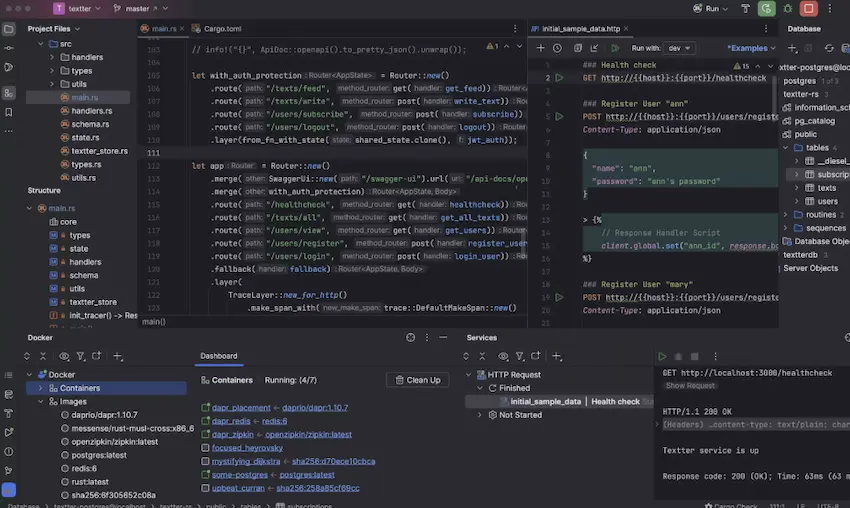Select textter_store.rs in Project Files
Viewport: 850px width, 508px height.
[x=99, y=151]
